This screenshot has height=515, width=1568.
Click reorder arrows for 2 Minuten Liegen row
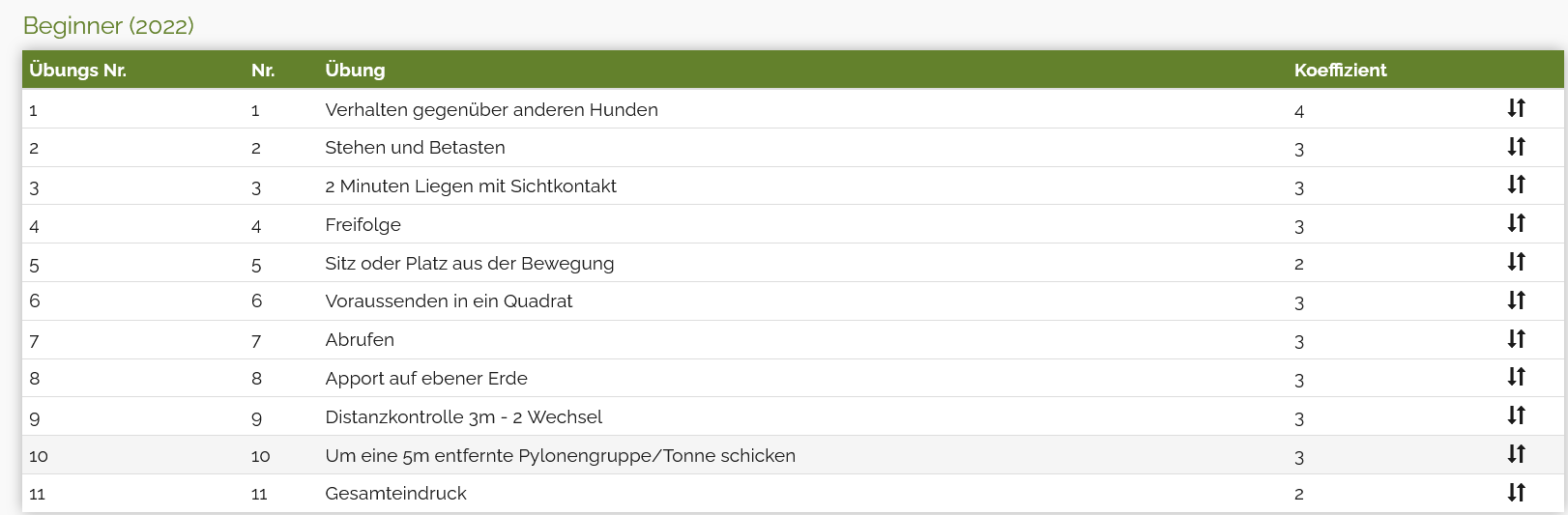(x=1516, y=185)
